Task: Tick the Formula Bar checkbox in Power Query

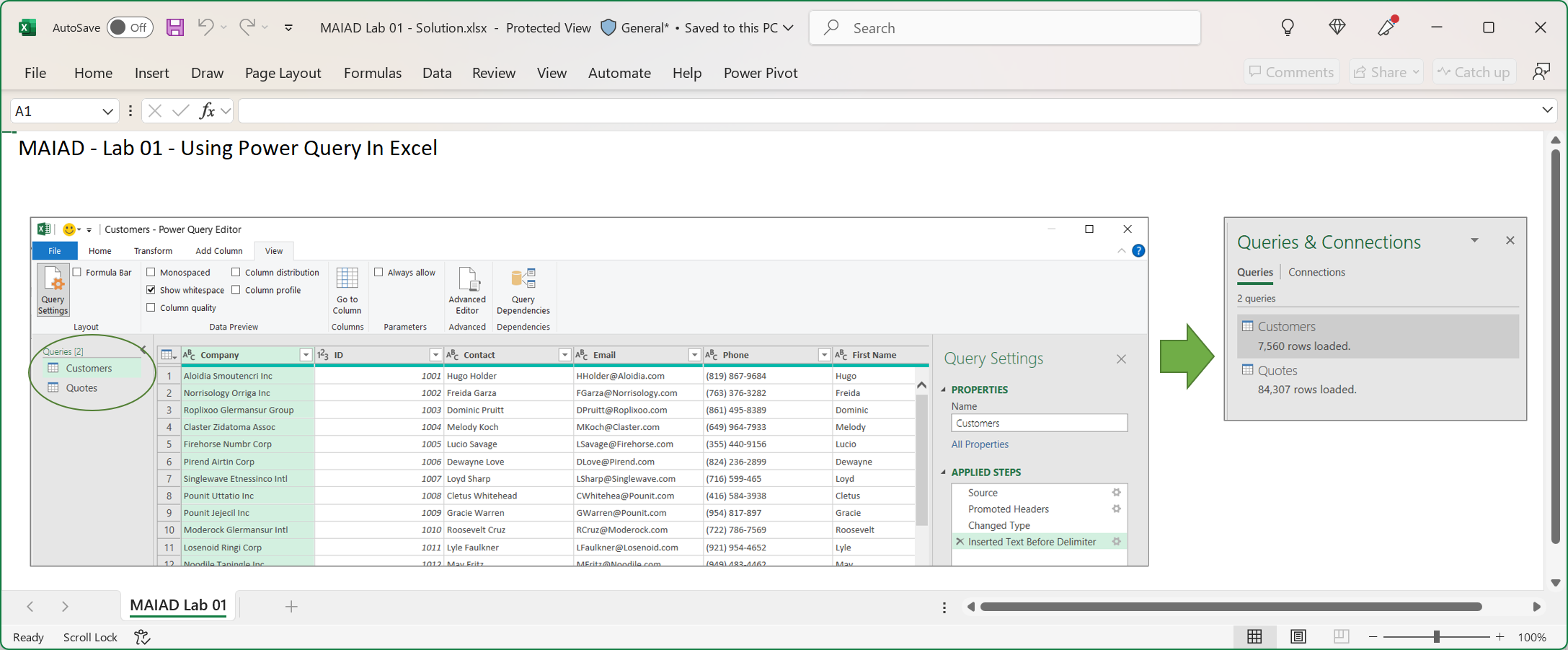Action: coord(77,272)
